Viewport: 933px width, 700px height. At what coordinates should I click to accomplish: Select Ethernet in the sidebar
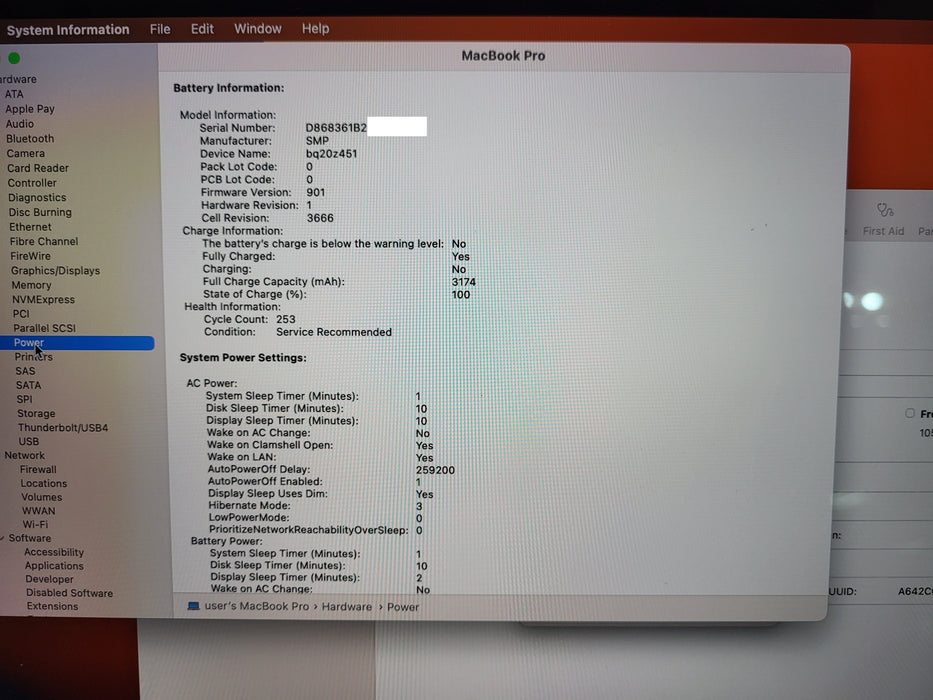(30, 227)
